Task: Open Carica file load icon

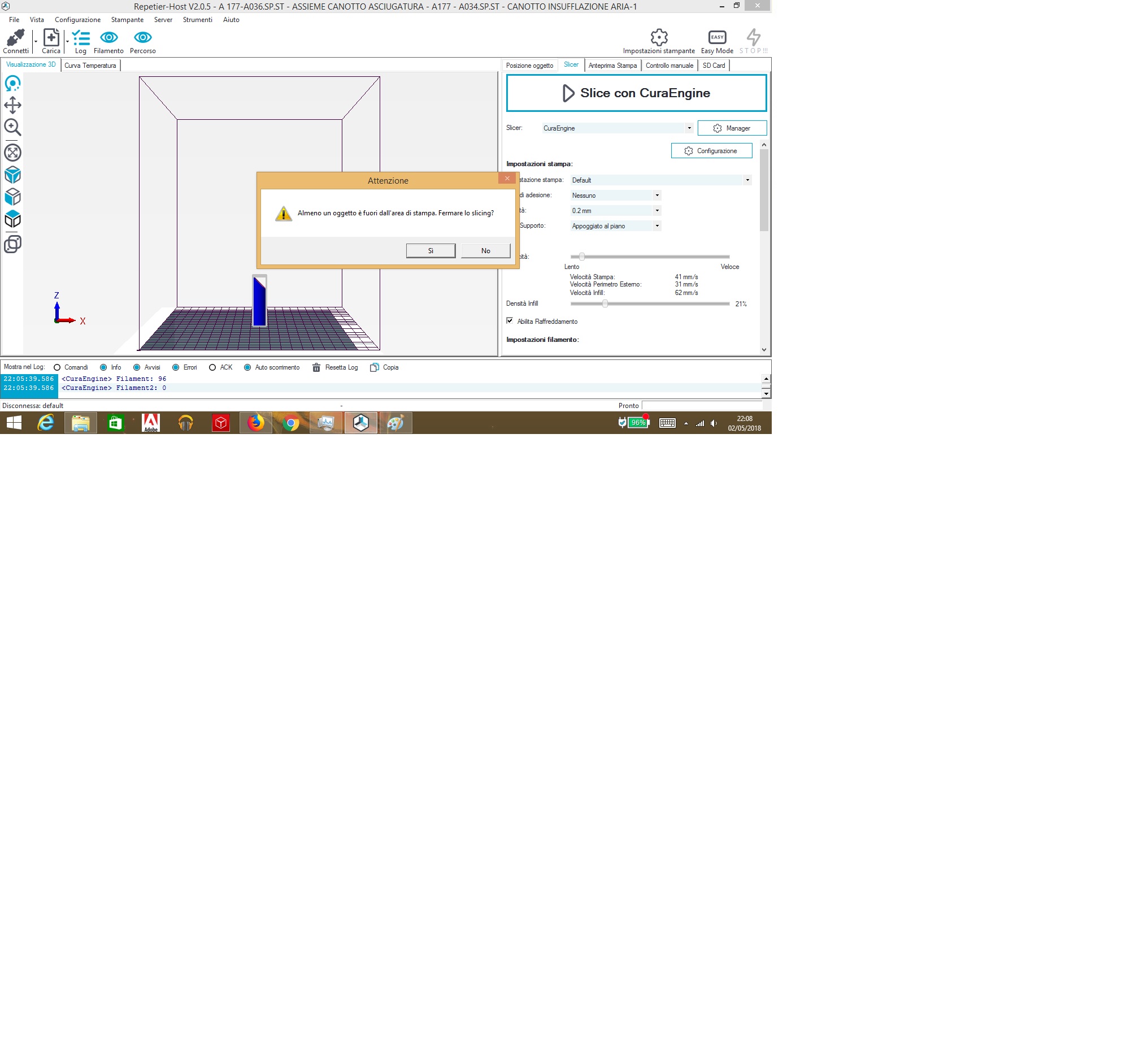Action: (51, 37)
